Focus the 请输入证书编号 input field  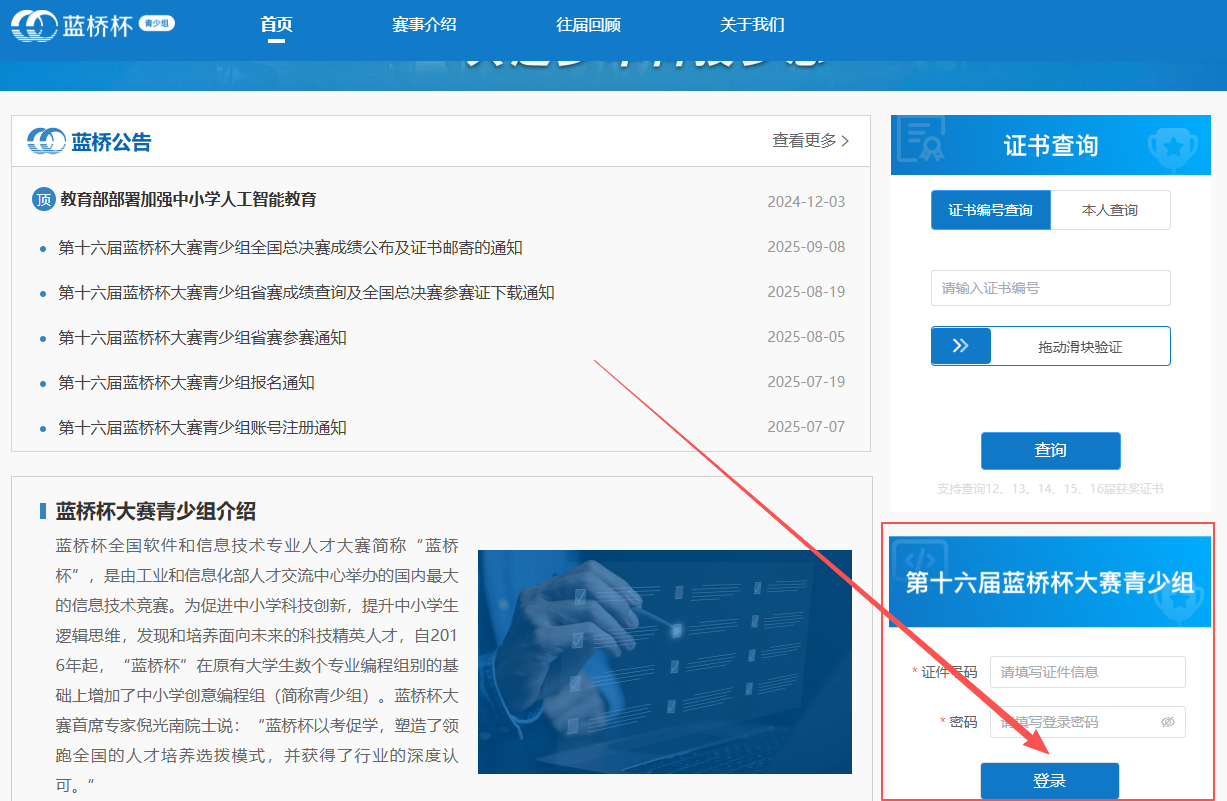tap(1050, 288)
